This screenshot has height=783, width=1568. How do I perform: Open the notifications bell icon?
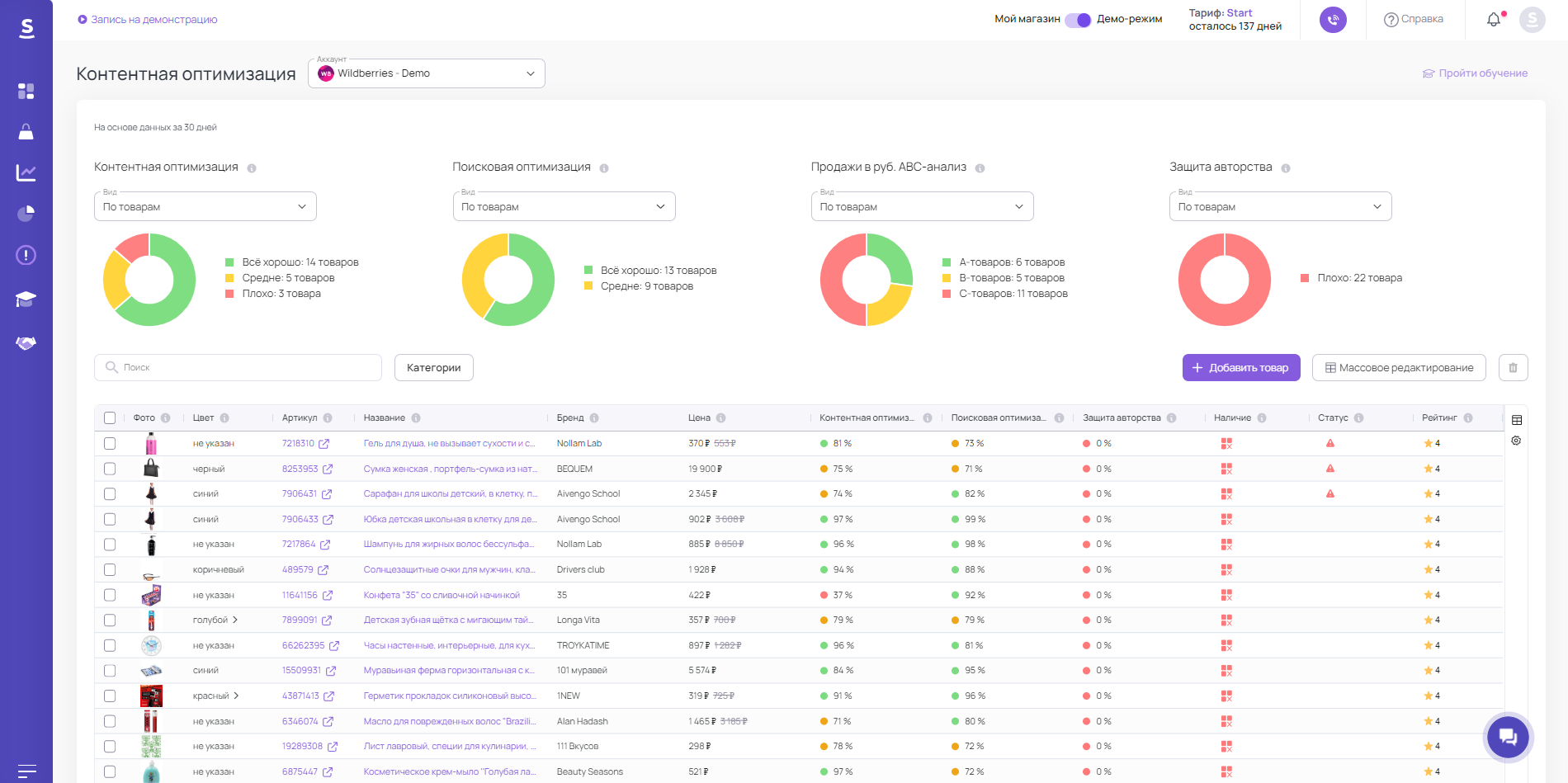pos(1494,20)
